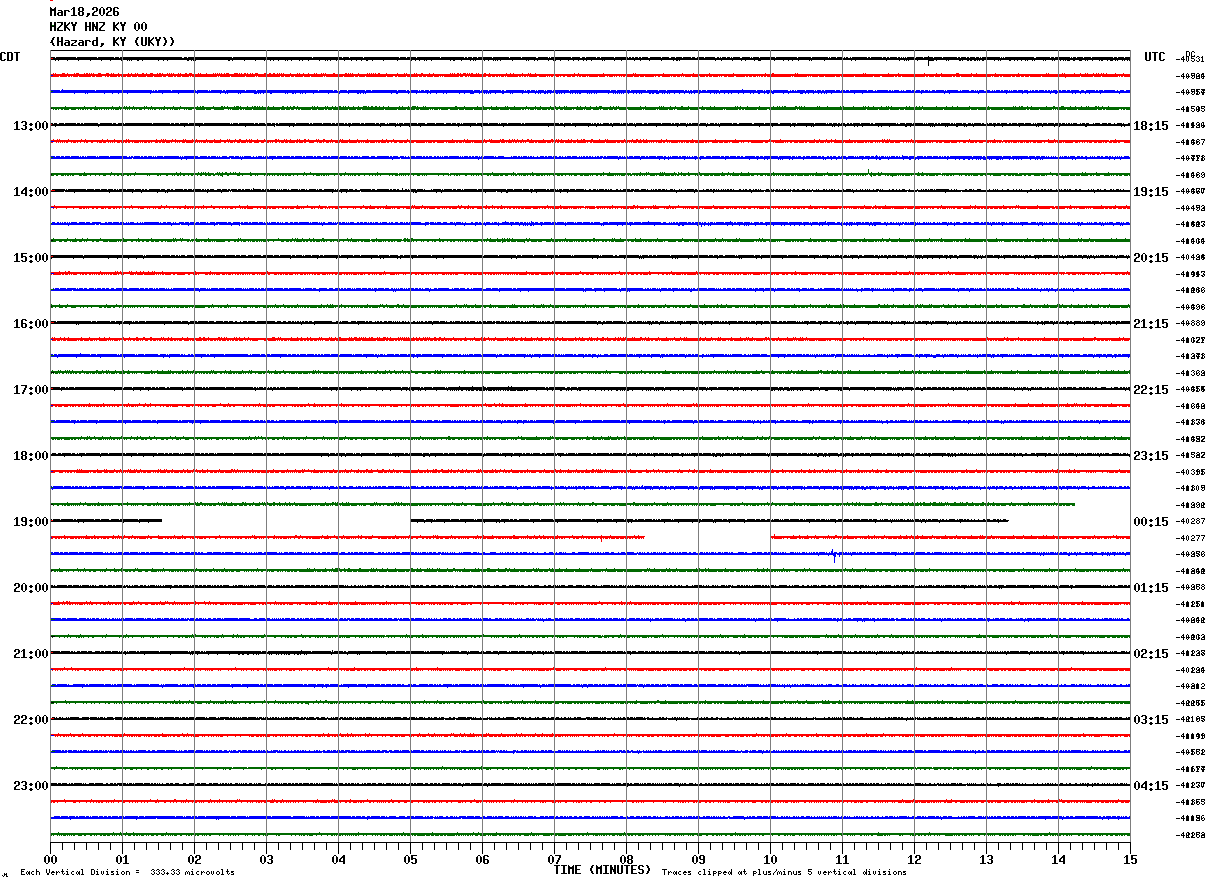
Task: Click minute 14 on the time axis
Action: (1058, 860)
